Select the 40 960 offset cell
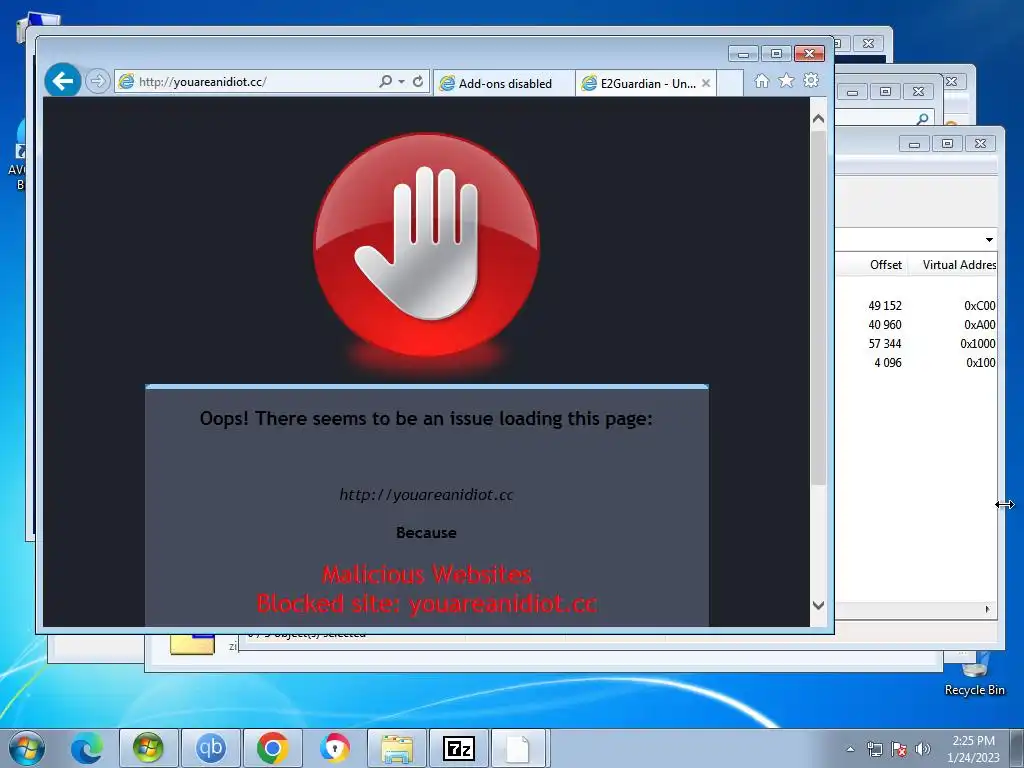 tap(885, 325)
